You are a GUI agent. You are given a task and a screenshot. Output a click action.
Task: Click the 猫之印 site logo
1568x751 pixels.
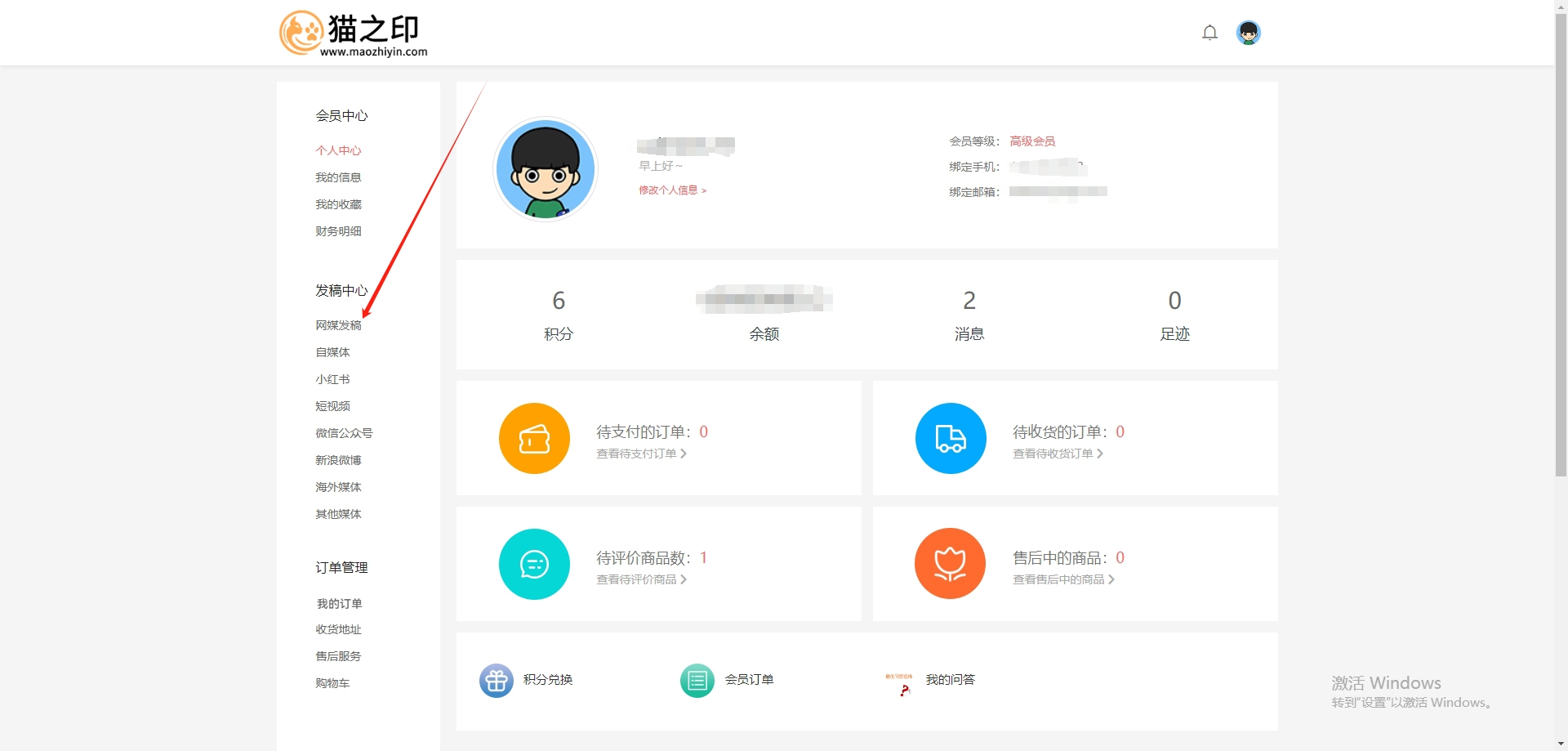click(353, 33)
